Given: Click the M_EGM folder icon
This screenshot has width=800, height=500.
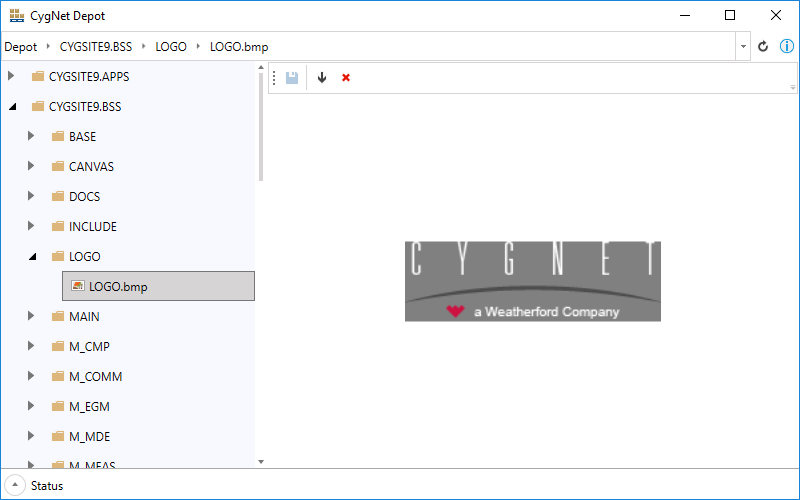Looking at the screenshot, I should [x=58, y=407].
